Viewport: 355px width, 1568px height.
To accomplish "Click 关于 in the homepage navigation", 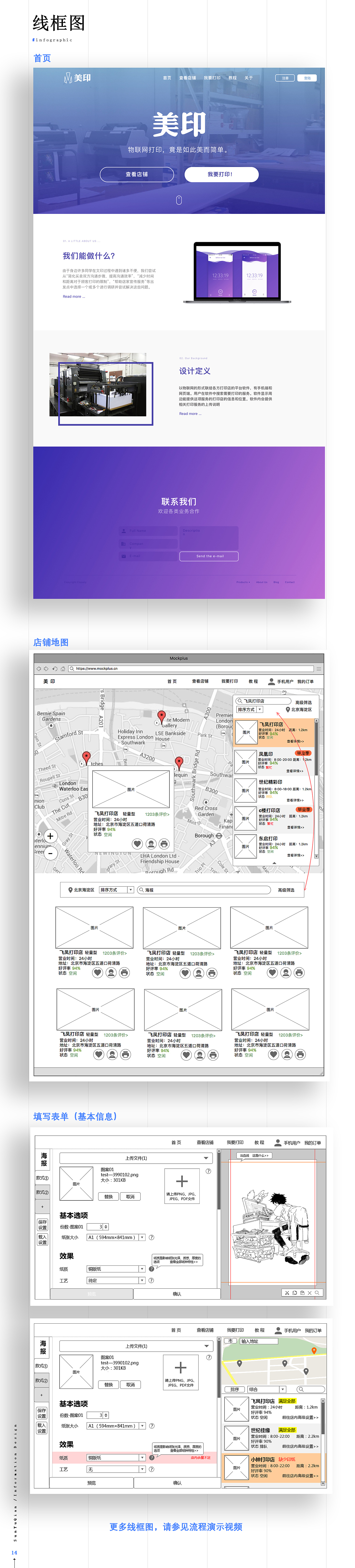I will click(x=248, y=78).
